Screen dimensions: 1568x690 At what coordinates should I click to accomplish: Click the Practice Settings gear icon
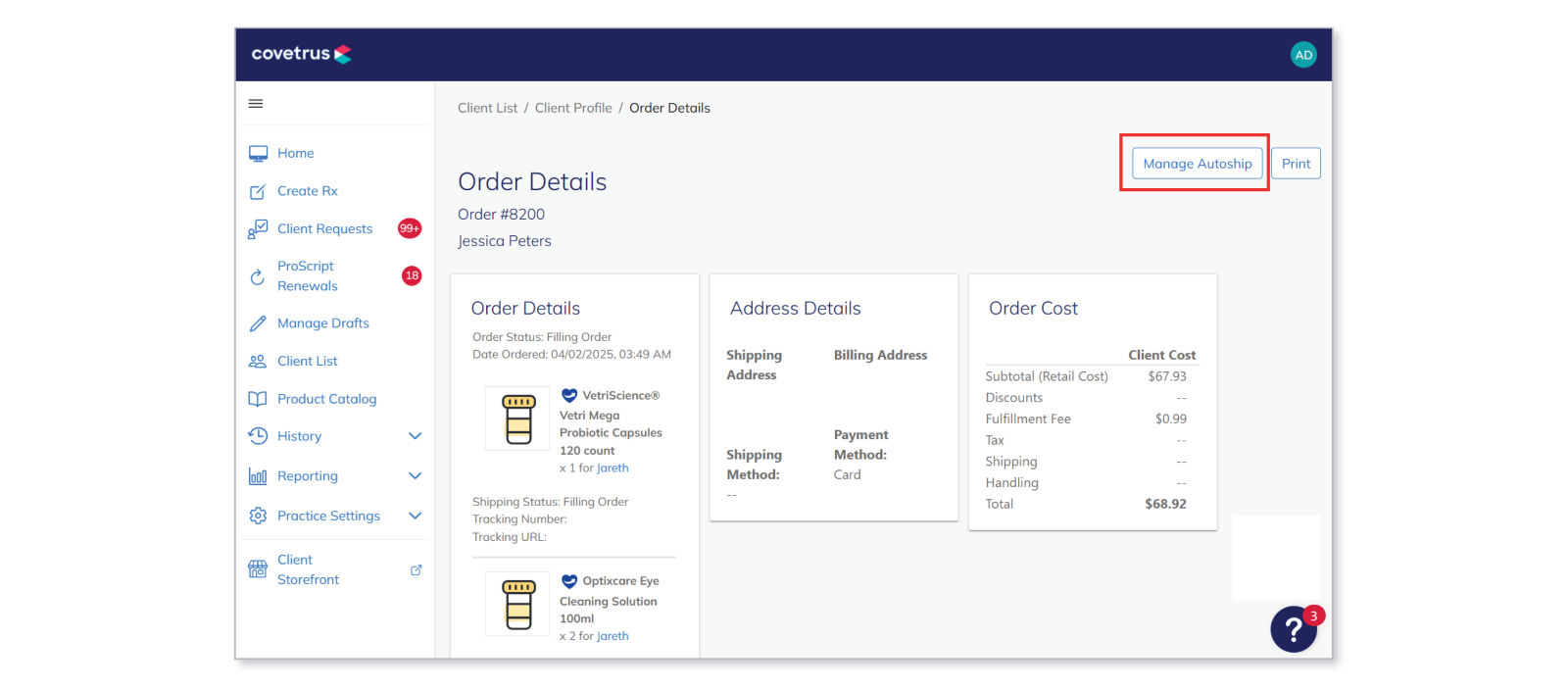258,516
